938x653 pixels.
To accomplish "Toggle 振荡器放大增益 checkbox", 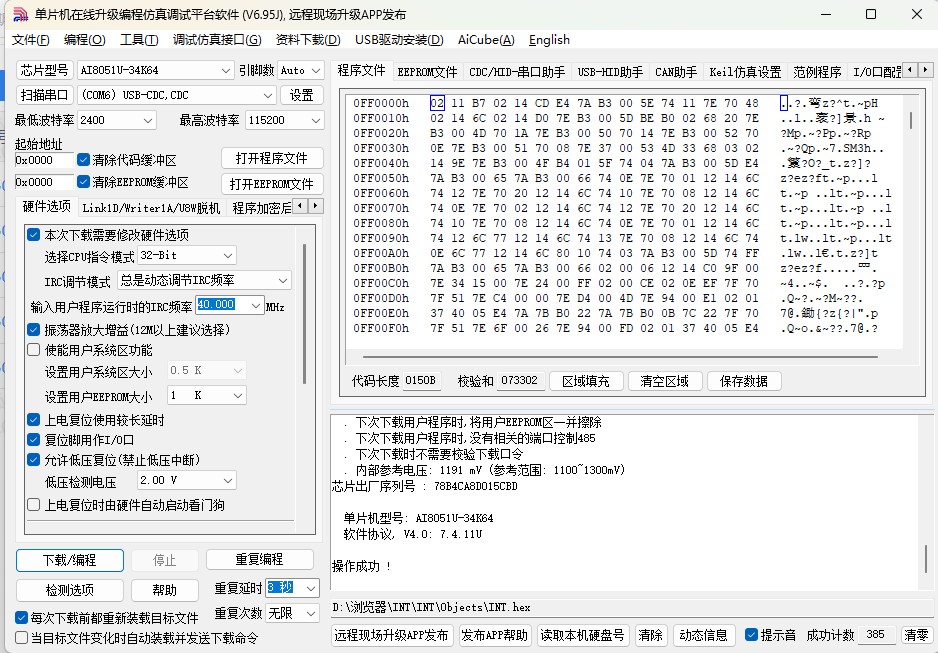I will [34, 329].
